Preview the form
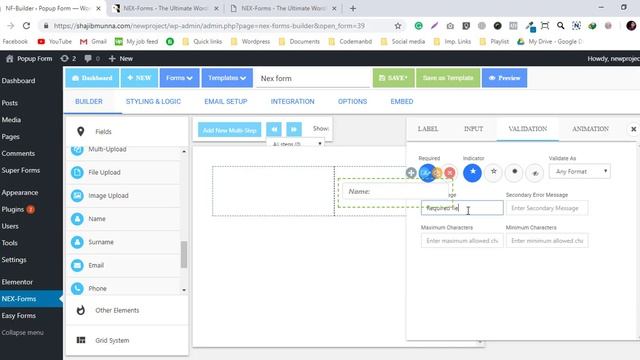 click(x=504, y=78)
